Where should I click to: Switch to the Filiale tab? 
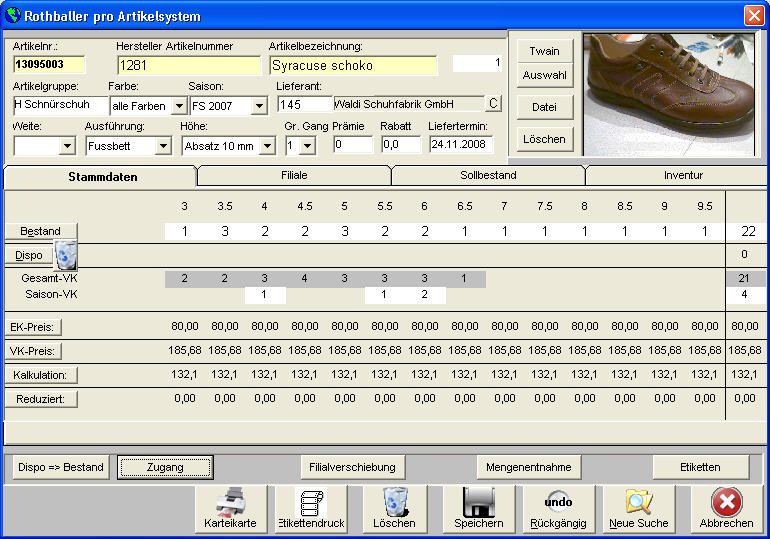[294, 175]
